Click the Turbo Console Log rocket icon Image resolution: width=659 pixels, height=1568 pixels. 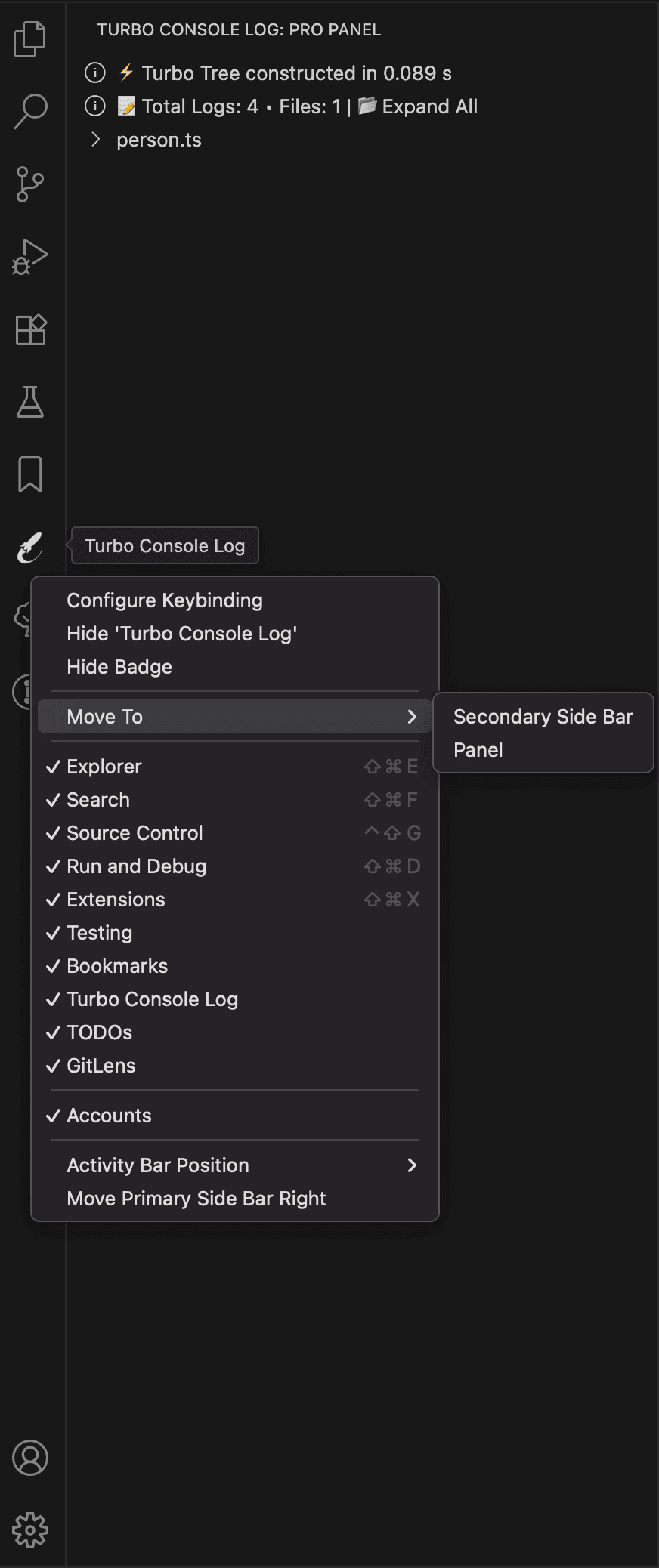click(x=30, y=547)
